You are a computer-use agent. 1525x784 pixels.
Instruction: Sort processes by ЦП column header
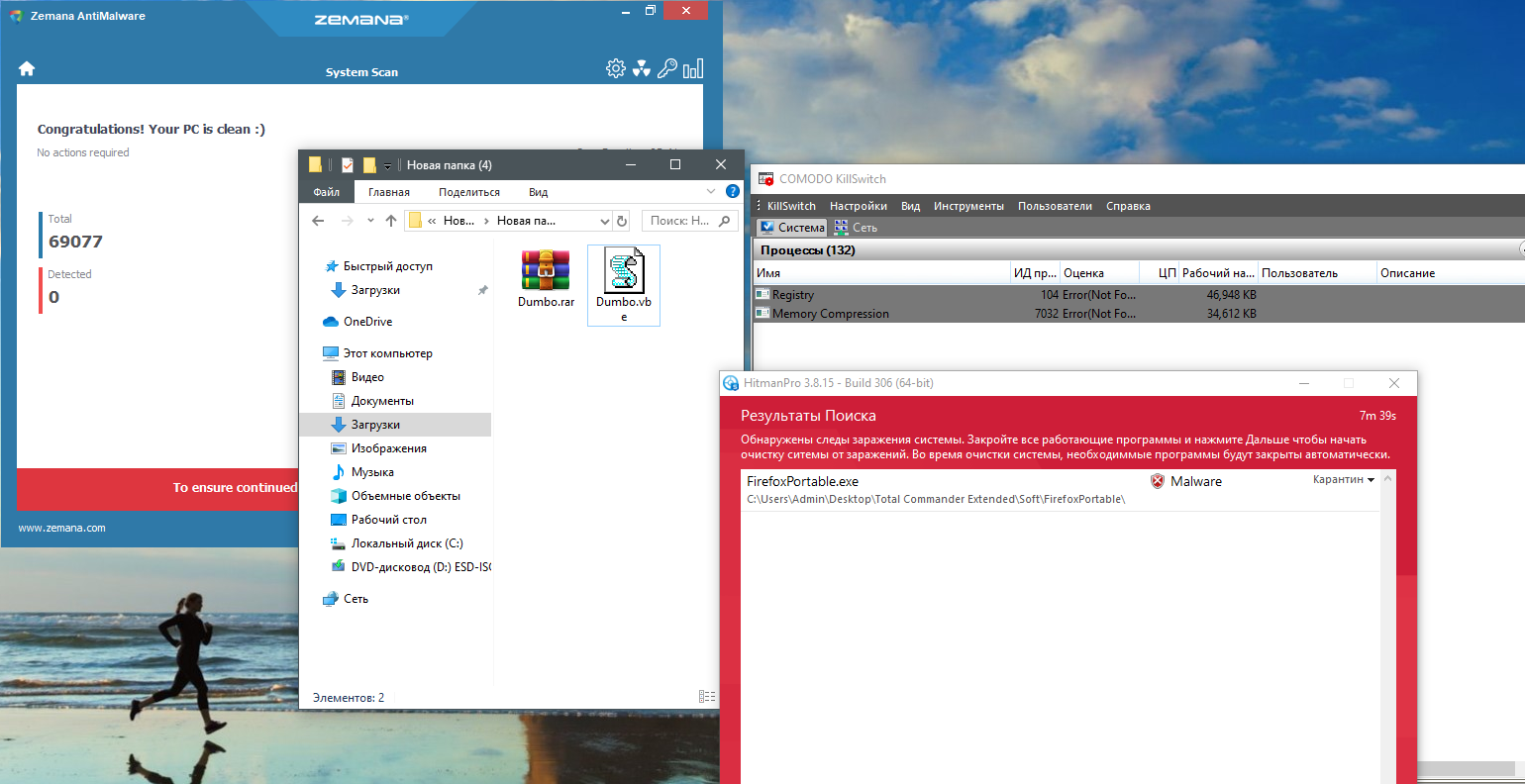[x=1160, y=272]
